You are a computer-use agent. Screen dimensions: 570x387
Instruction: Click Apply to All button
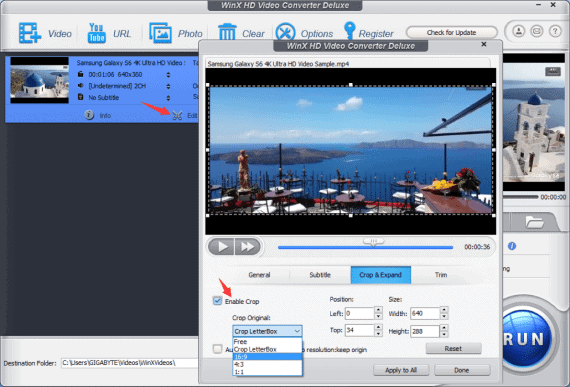click(401, 370)
